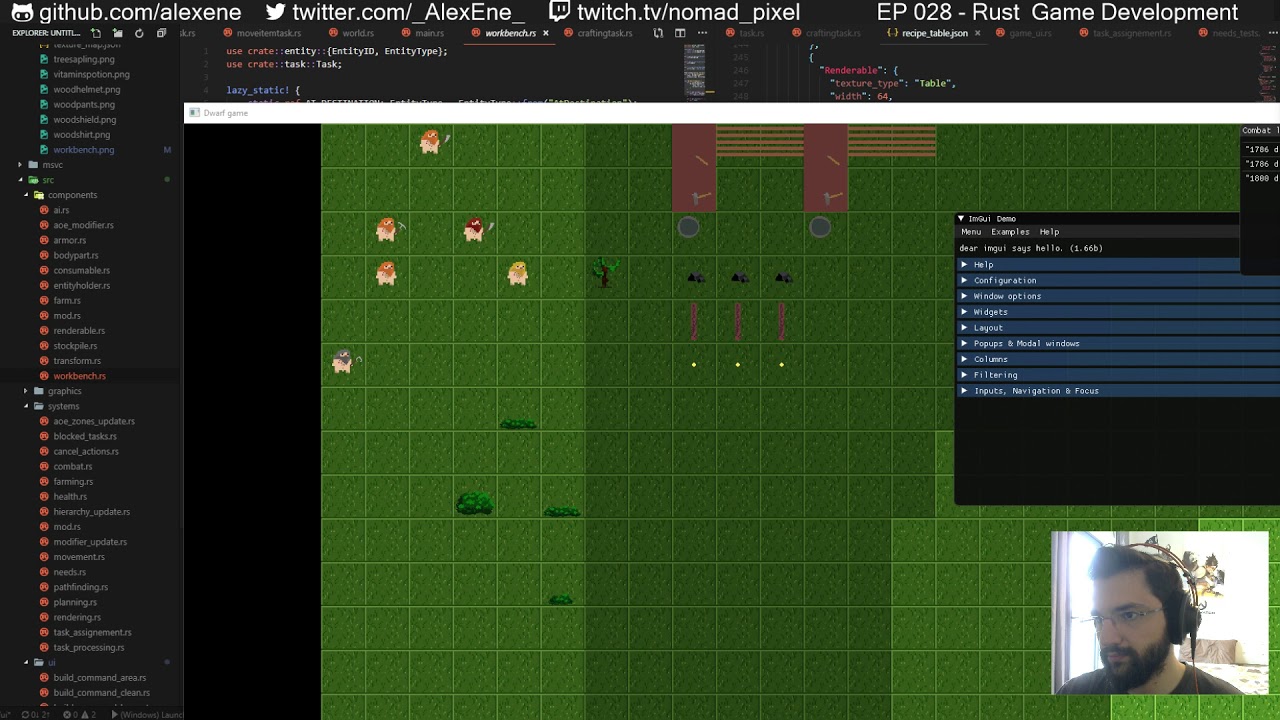
Task: Expand the graphics folder in Explorer
Action: 64,391
